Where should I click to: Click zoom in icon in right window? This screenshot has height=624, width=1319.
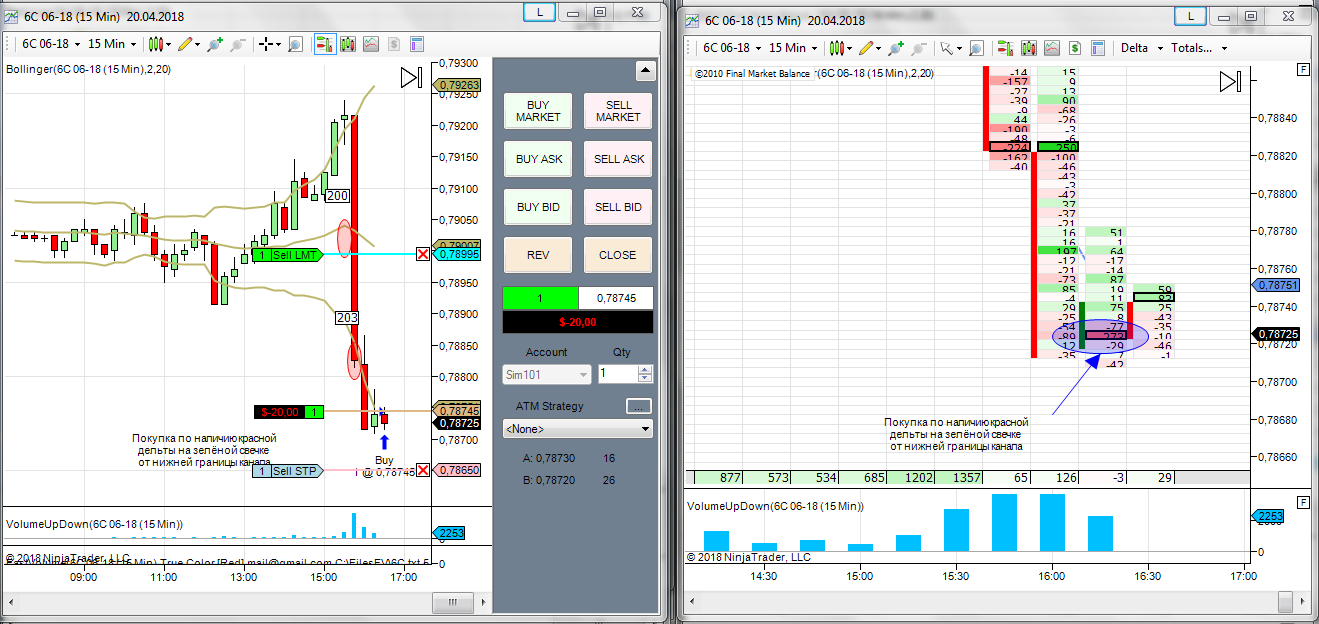895,47
